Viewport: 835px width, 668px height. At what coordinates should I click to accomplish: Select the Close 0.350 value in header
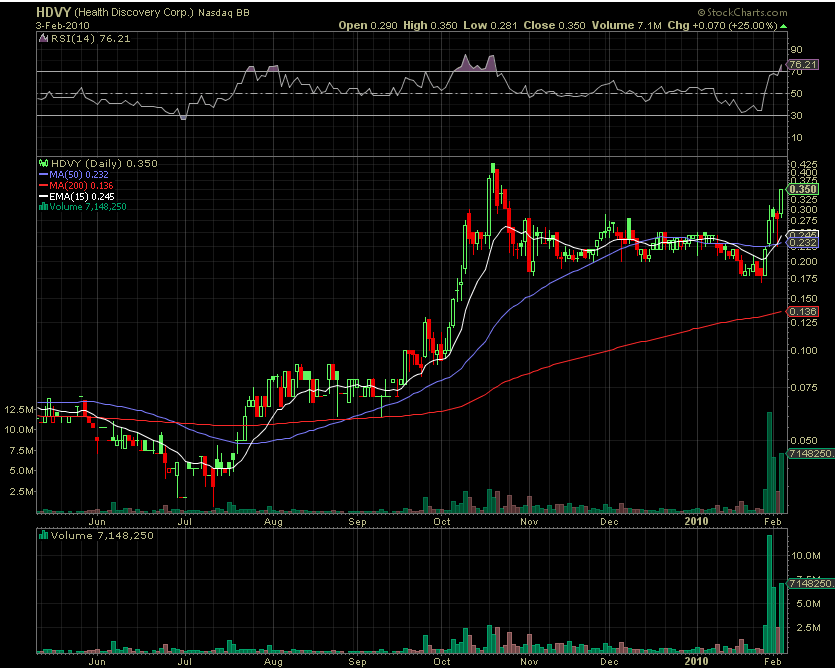(x=554, y=26)
